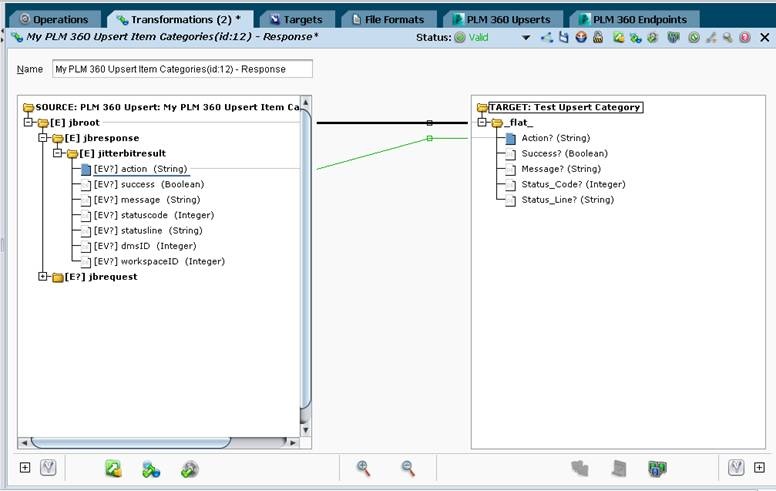
Task: Select the Success? (Boolean) target field
Action: click(x=564, y=154)
